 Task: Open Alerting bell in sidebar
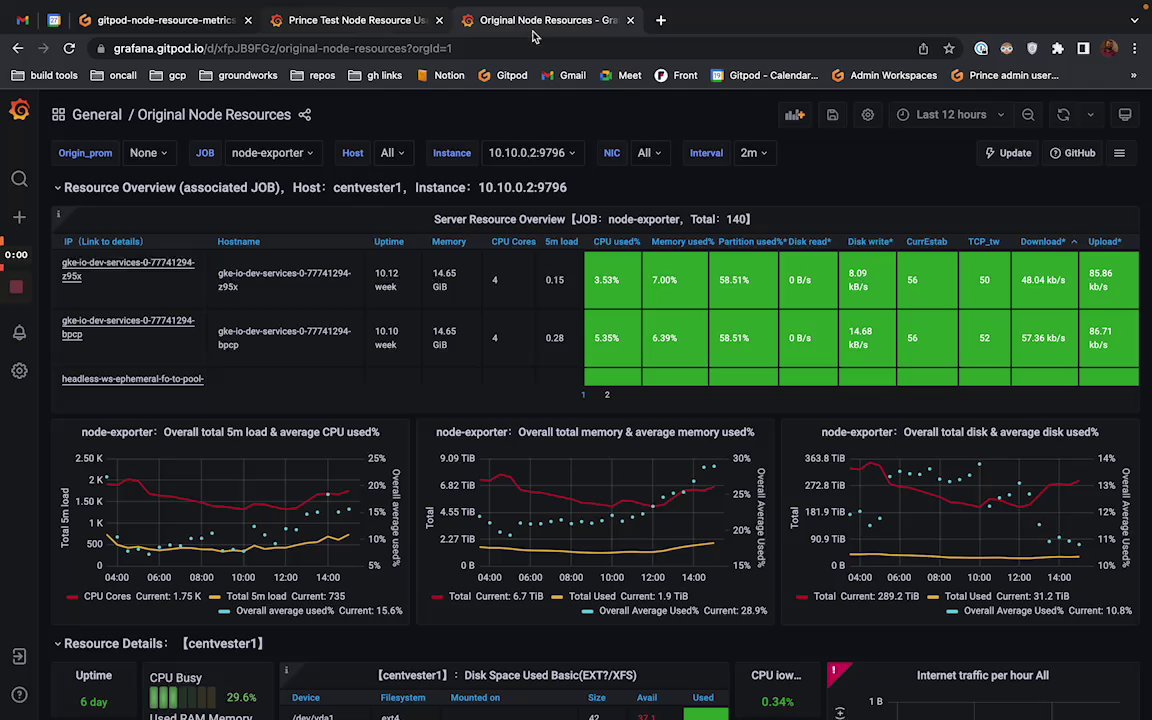[x=20, y=333]
